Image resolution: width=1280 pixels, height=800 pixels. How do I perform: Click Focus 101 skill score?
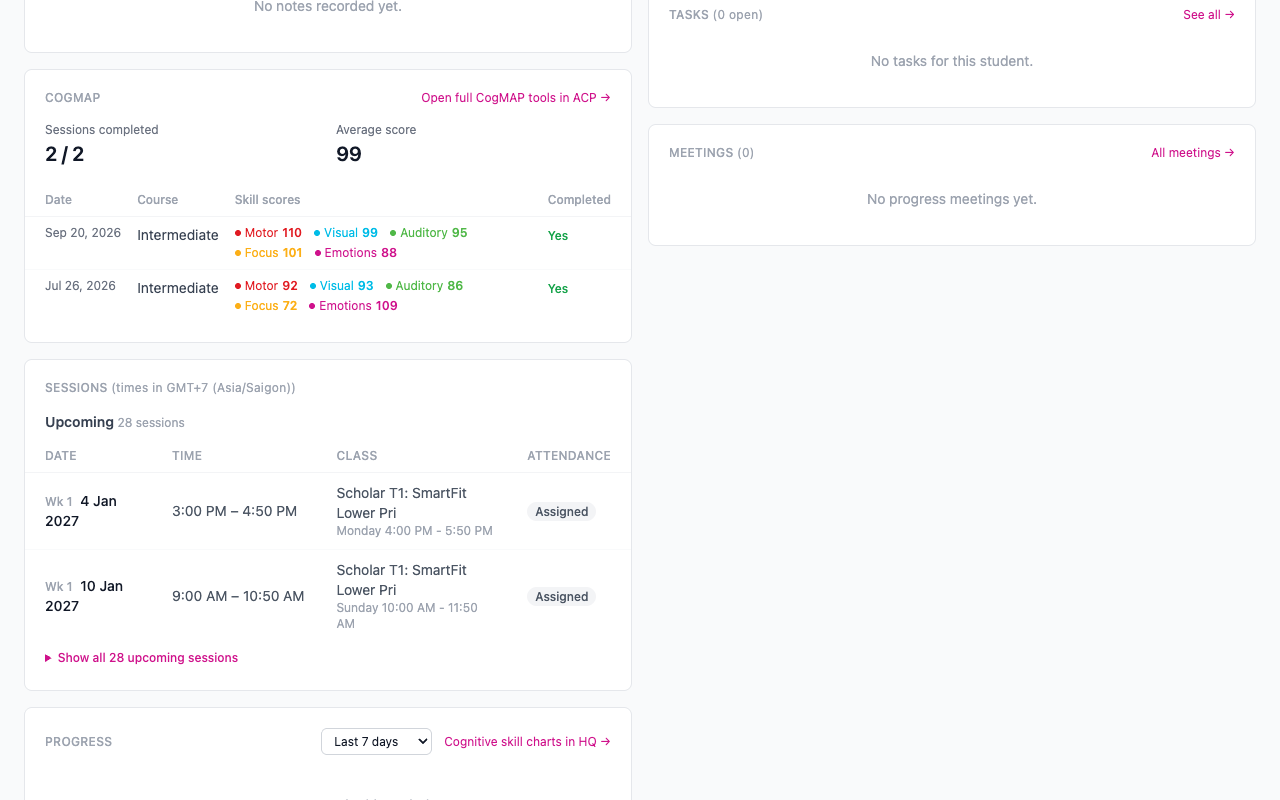click(268, 253)
